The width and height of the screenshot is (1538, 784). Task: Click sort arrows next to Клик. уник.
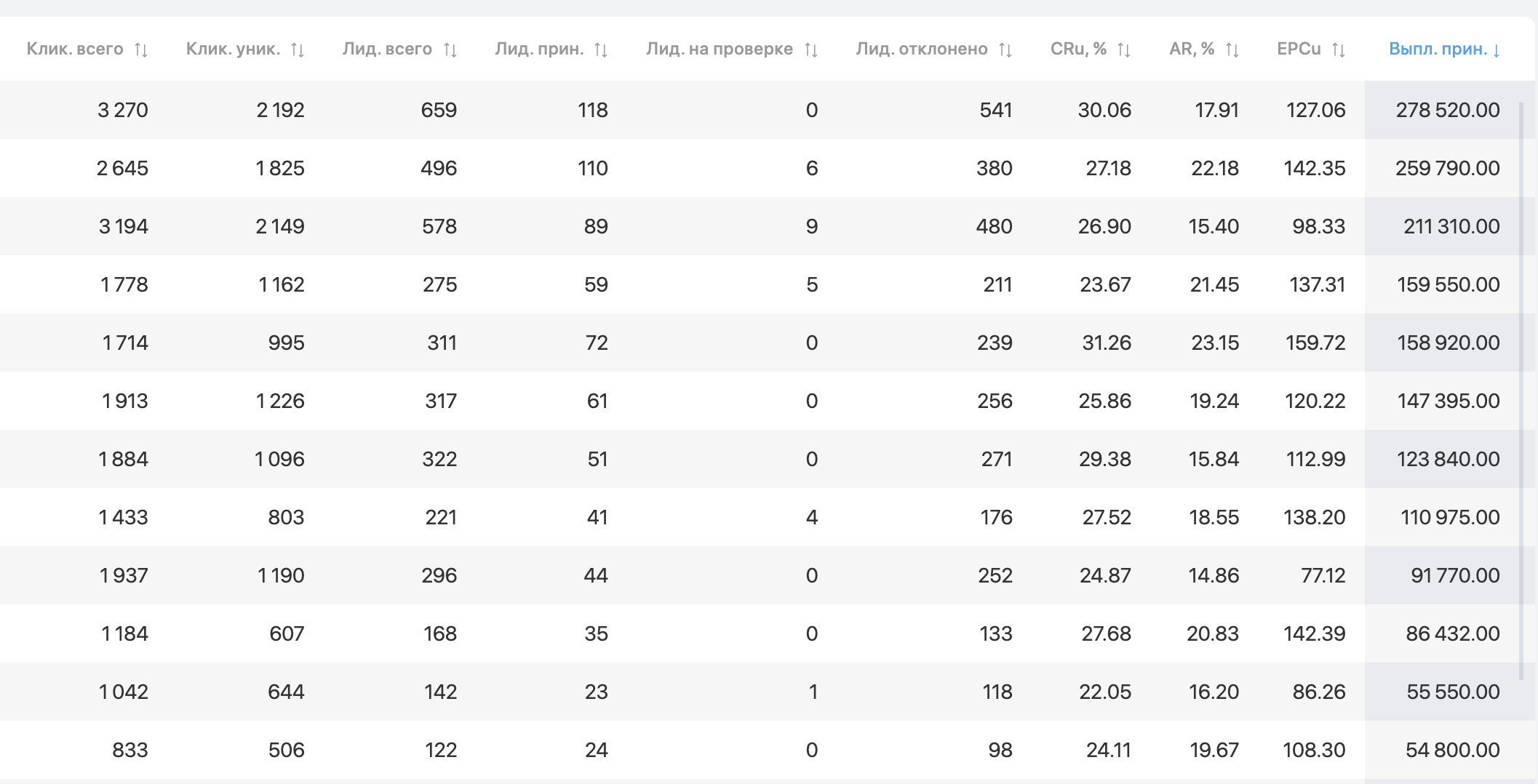pos(298,49)
